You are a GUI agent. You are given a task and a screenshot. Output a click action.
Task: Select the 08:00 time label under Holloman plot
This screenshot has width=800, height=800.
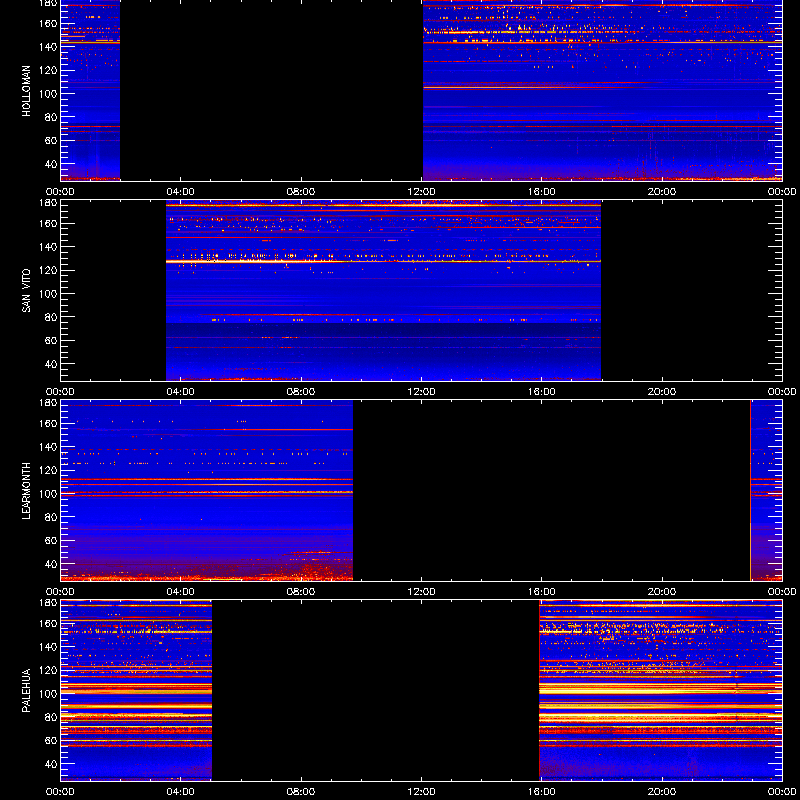coord(301,192)
